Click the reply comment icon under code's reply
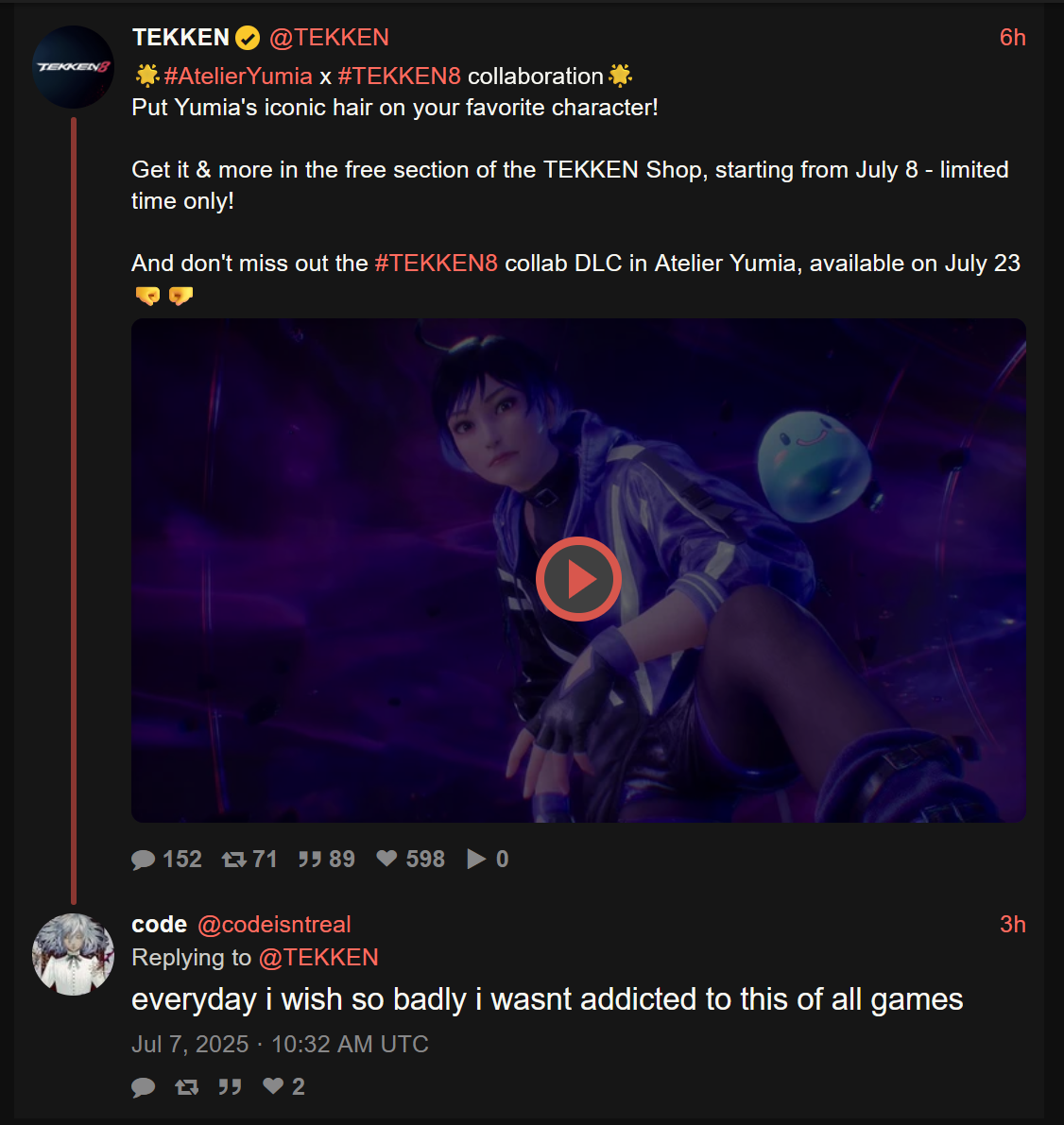 click(x=143, y=1087)
